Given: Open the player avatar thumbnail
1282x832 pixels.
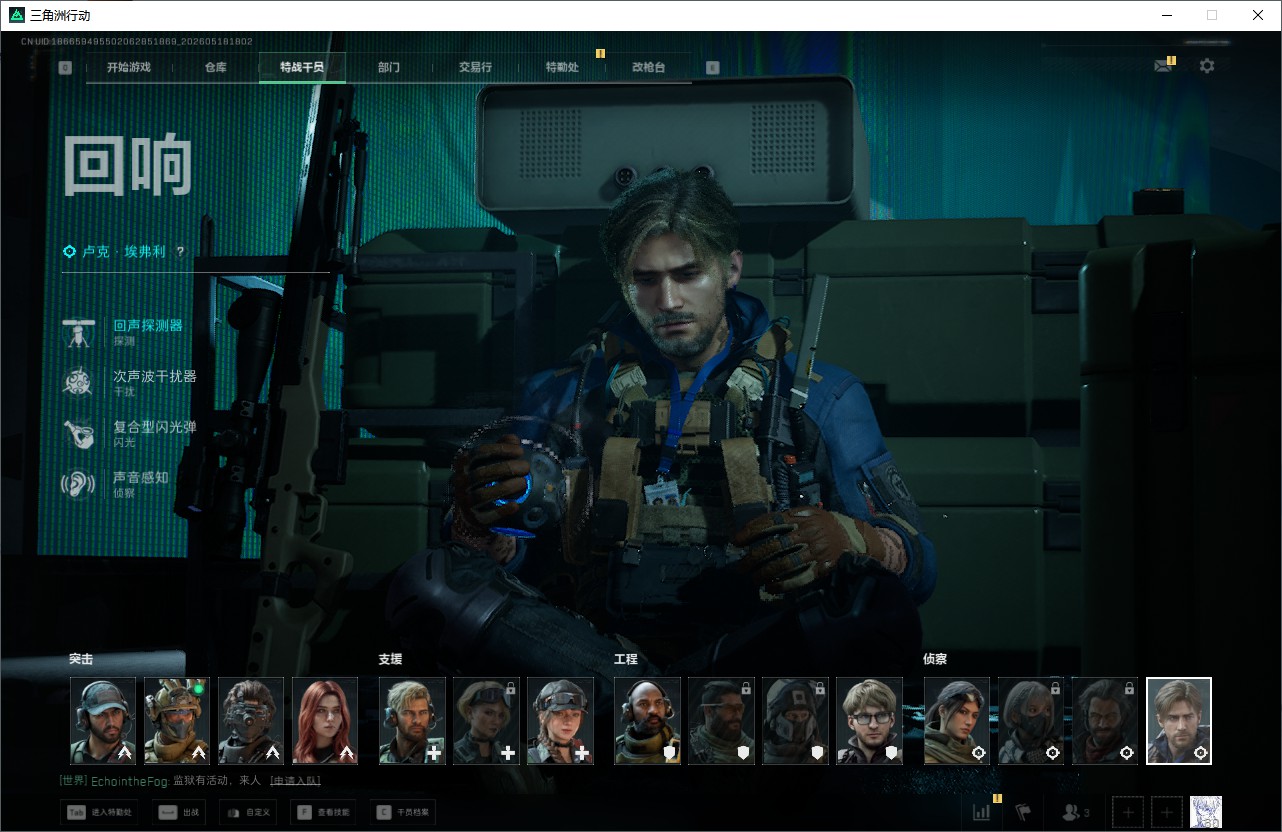Looking at the screenshot, I should [1206, 812].
